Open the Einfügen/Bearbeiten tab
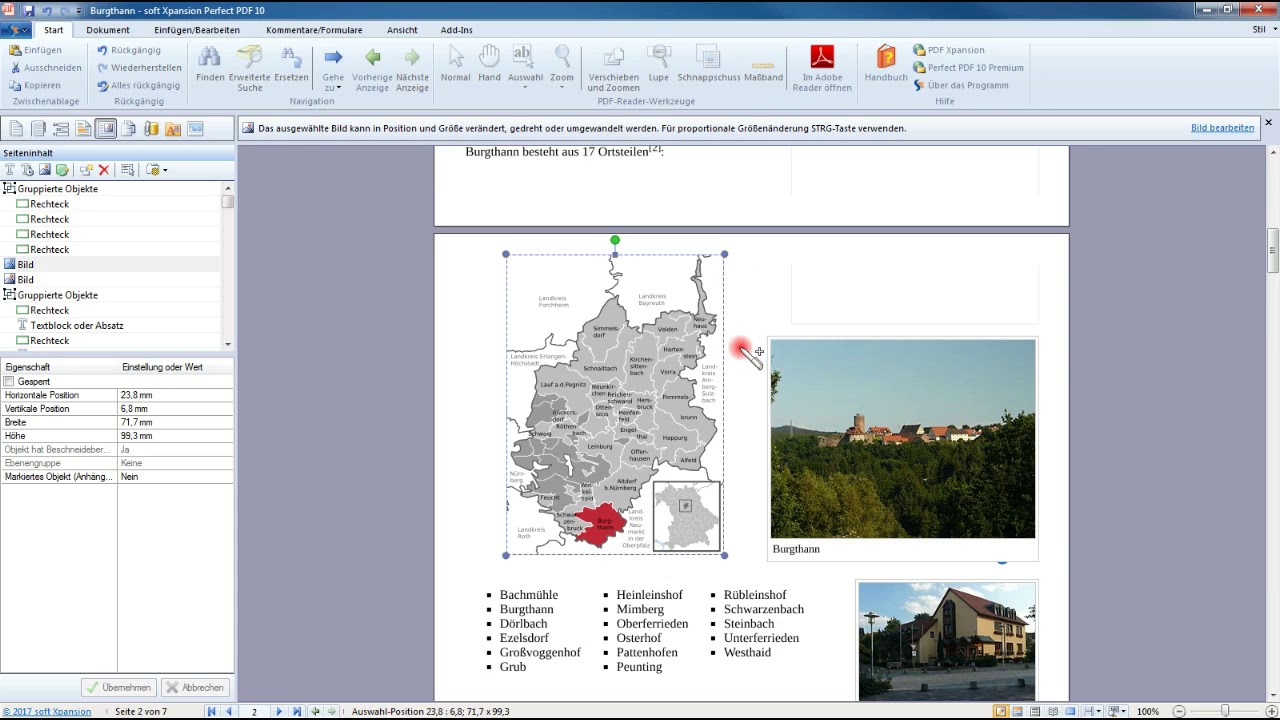The width and height of the screenshot is (1280, 720). [x=197, y=30]
